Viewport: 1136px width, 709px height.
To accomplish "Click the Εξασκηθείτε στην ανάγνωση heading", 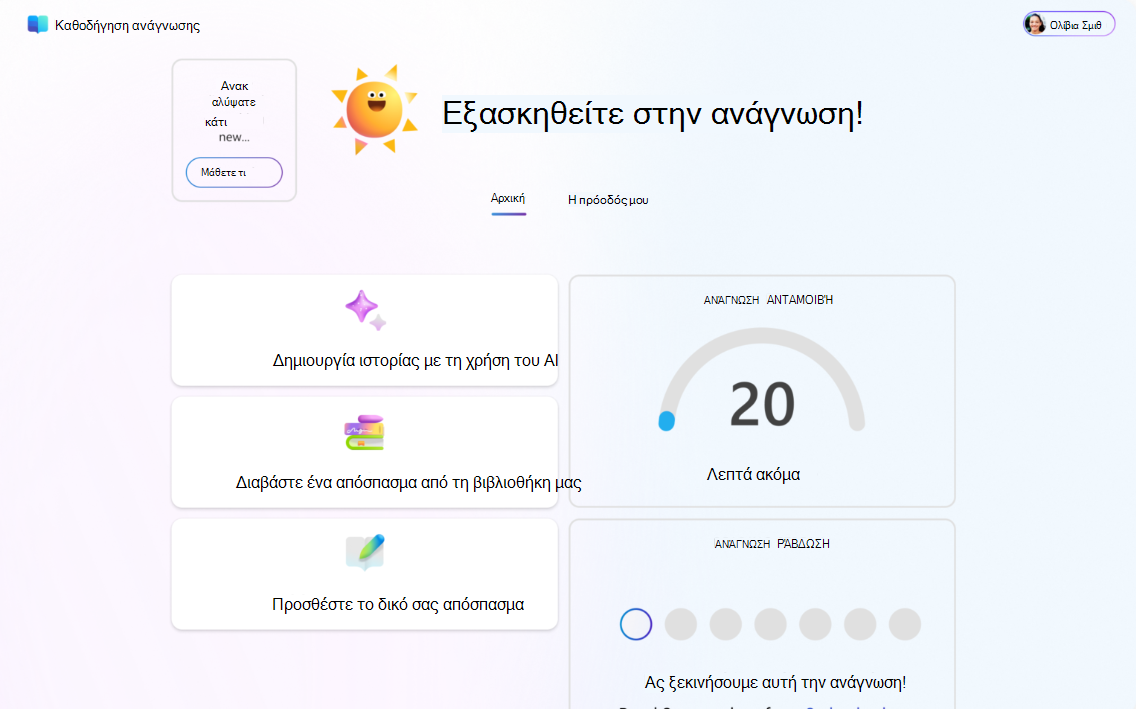I will (653, 113).
